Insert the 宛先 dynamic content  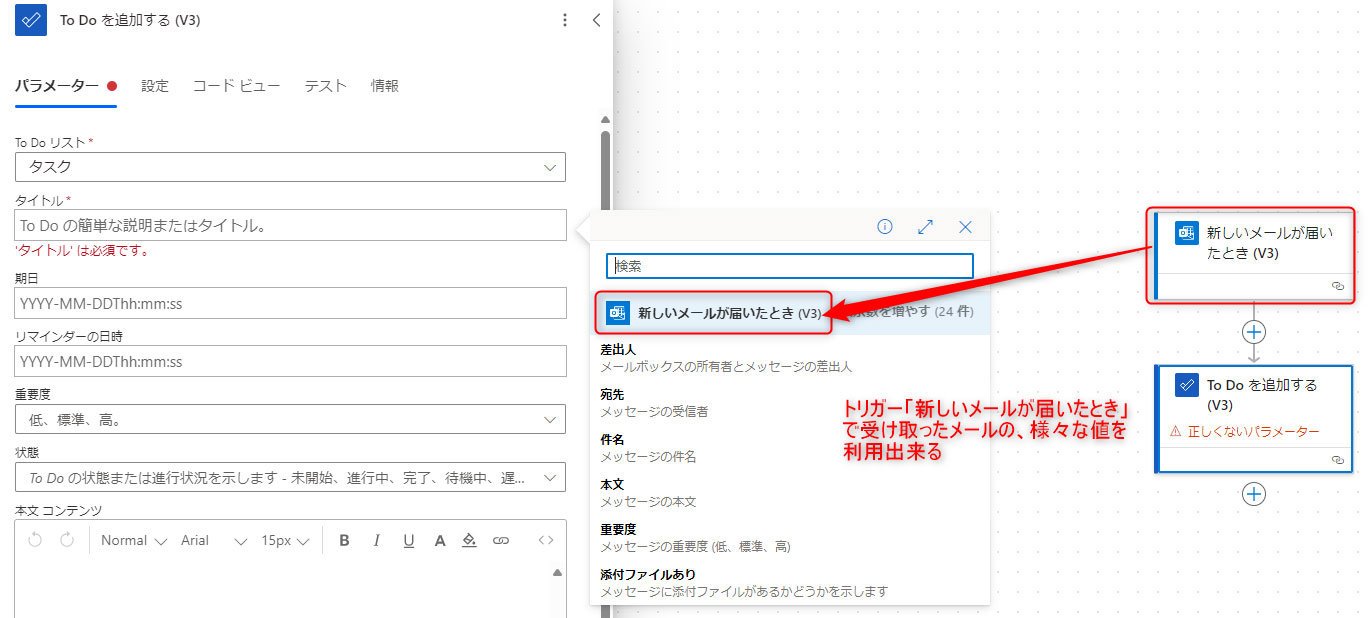(790, 403)
